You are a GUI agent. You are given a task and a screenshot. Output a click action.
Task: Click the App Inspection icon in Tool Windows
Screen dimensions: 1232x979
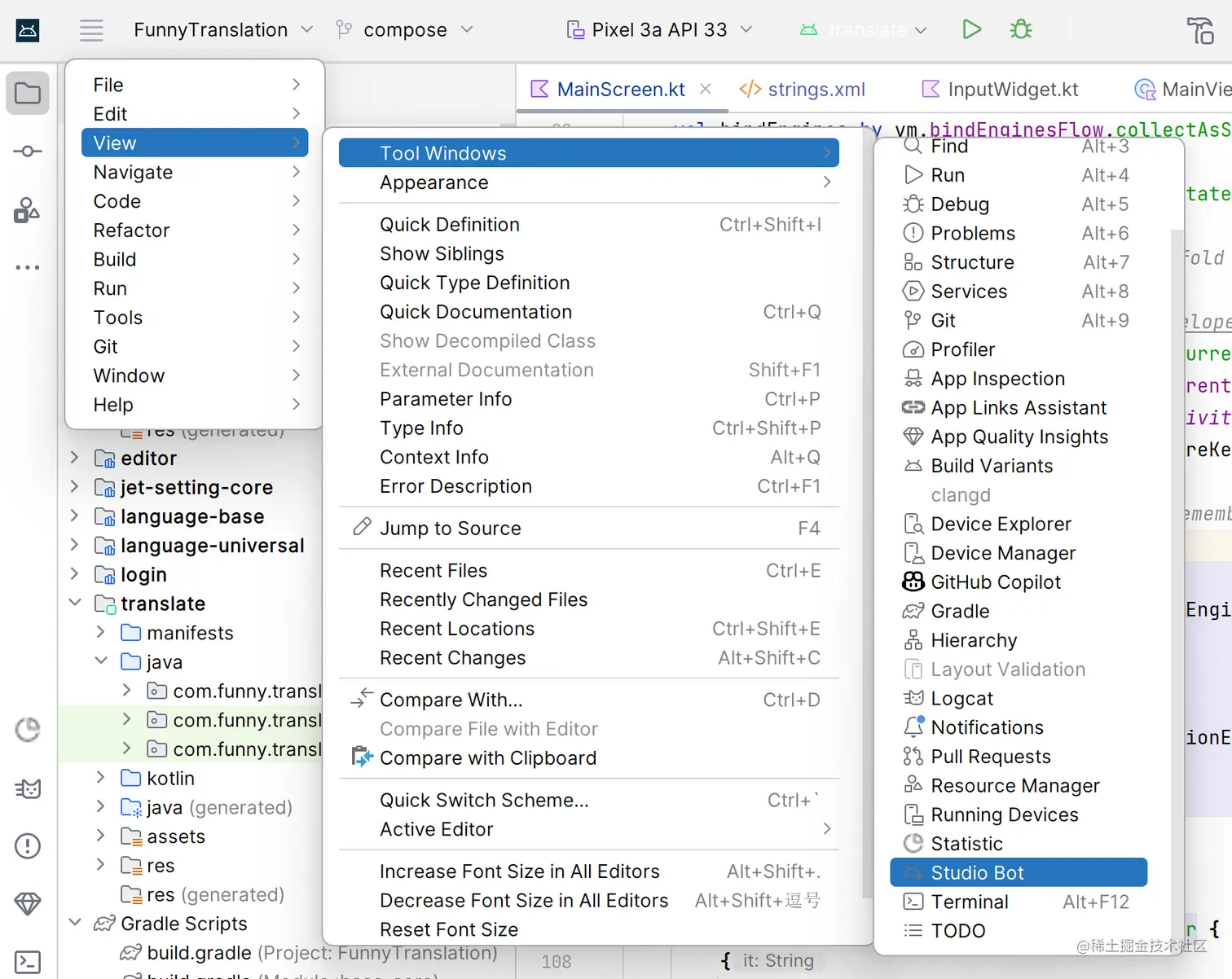[913, 379]
